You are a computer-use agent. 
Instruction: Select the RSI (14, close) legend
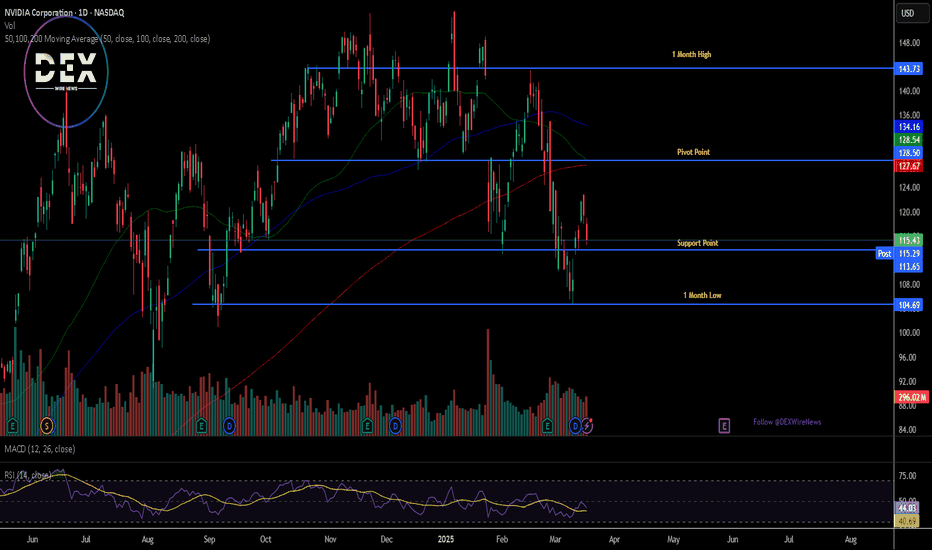(27, 475)
